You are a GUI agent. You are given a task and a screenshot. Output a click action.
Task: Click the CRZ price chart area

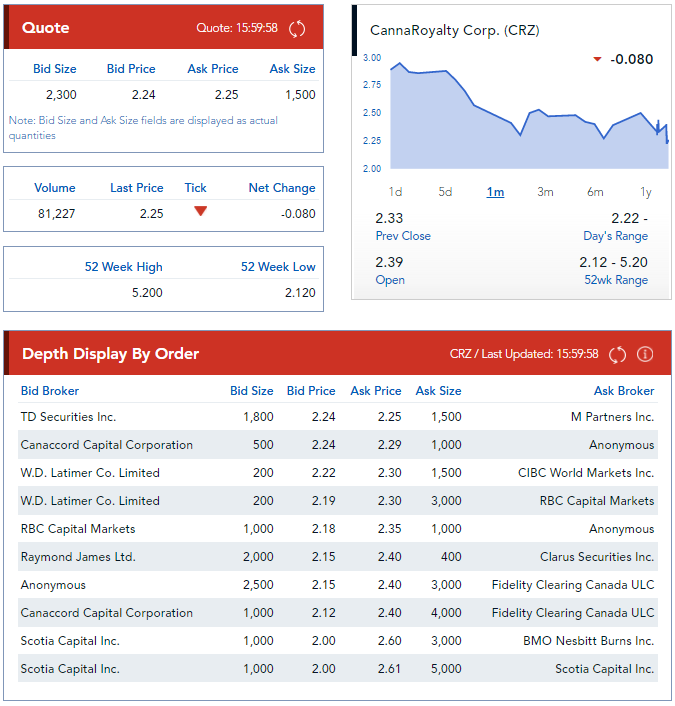point(529,115)
